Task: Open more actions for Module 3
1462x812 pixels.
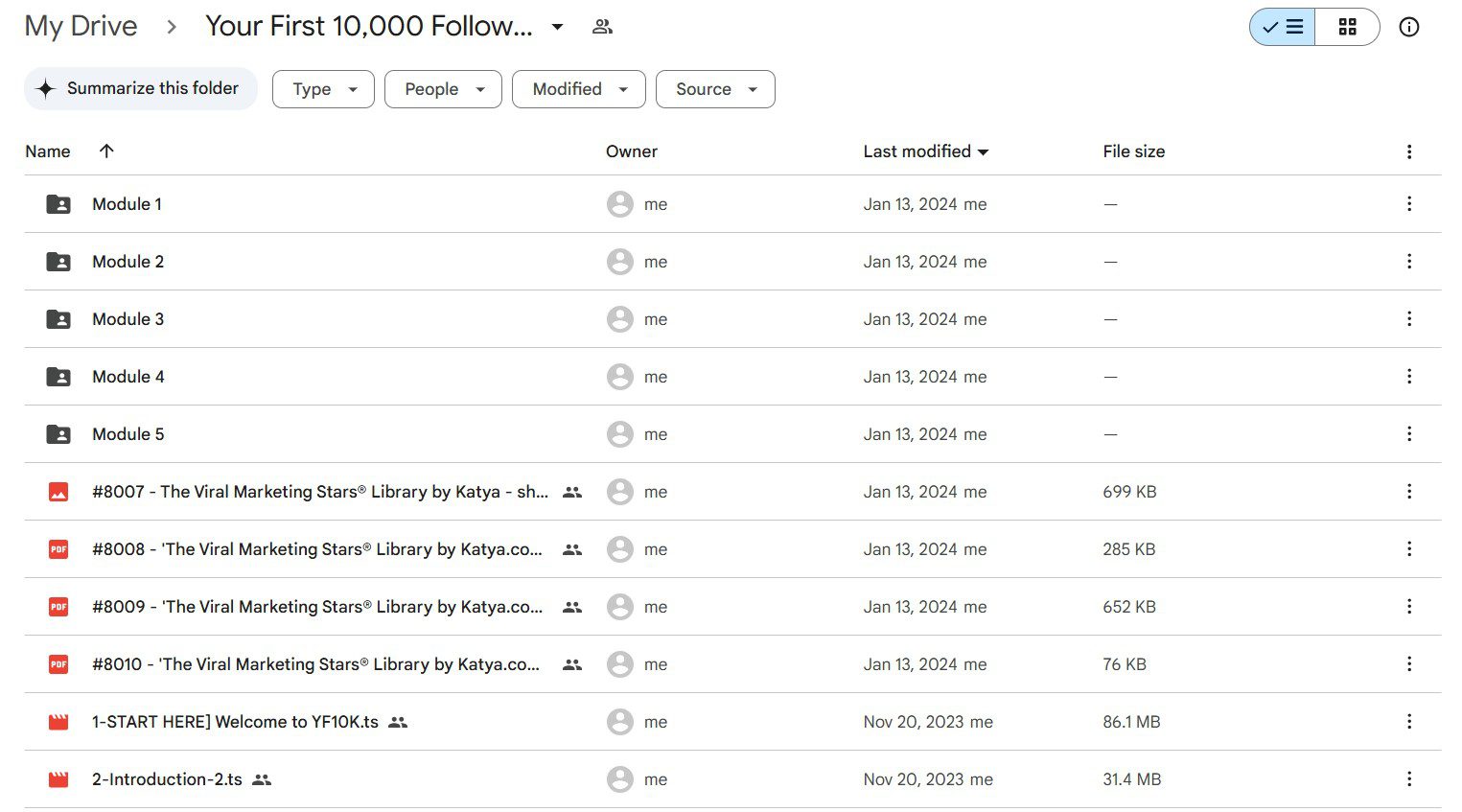Action: [x=1409, y=318]
